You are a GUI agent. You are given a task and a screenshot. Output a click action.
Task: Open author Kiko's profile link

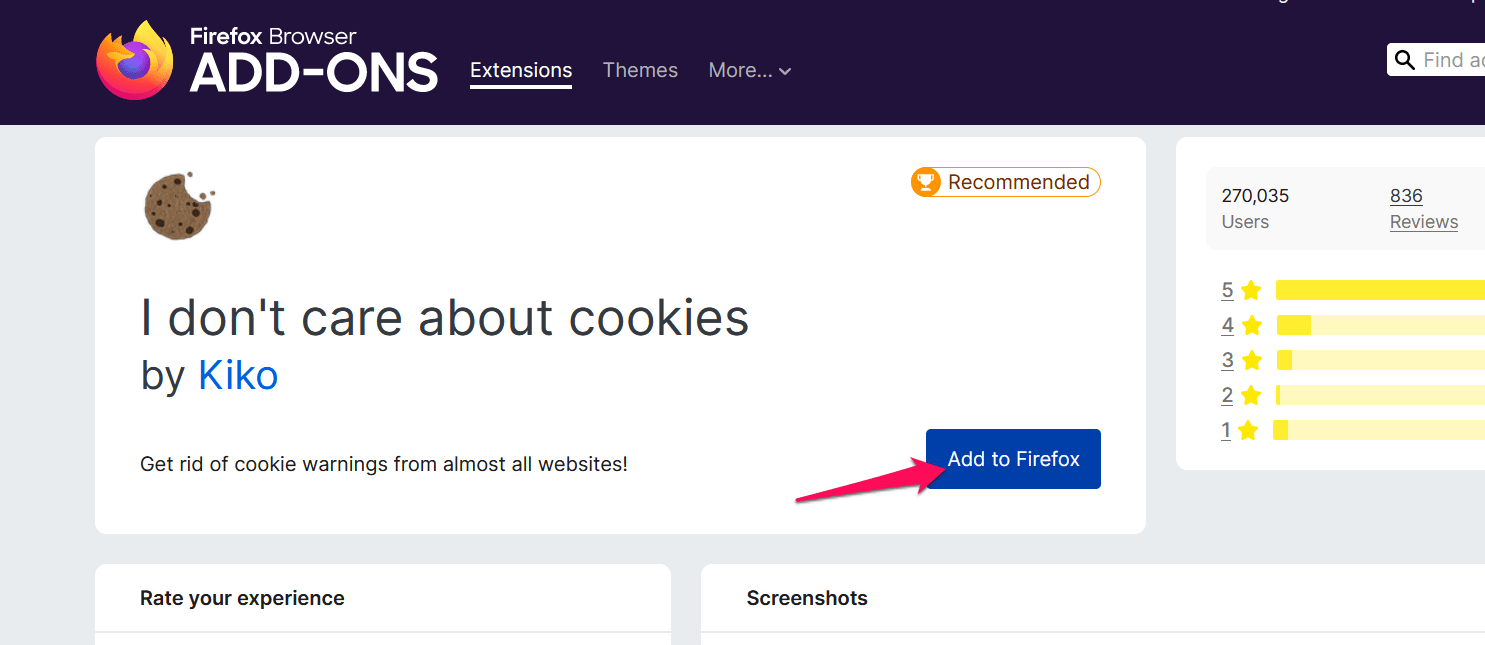click(238, 375)
